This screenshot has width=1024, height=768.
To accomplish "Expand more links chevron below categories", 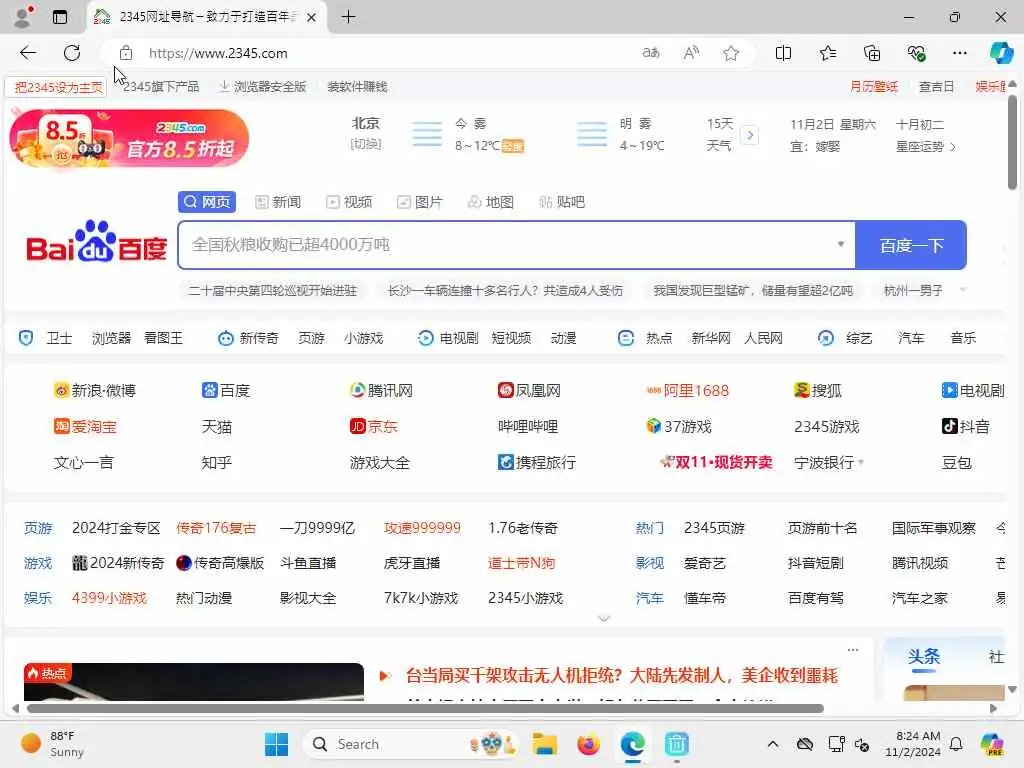I will click(x=604, y=618).
